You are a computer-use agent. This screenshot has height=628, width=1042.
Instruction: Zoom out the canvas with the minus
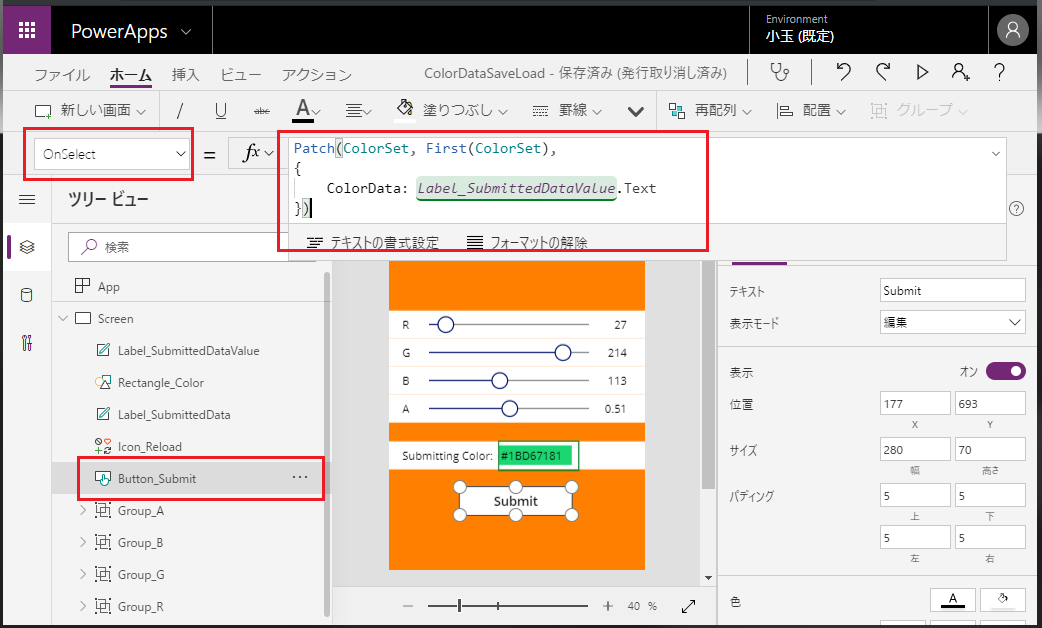coord(408,606)
